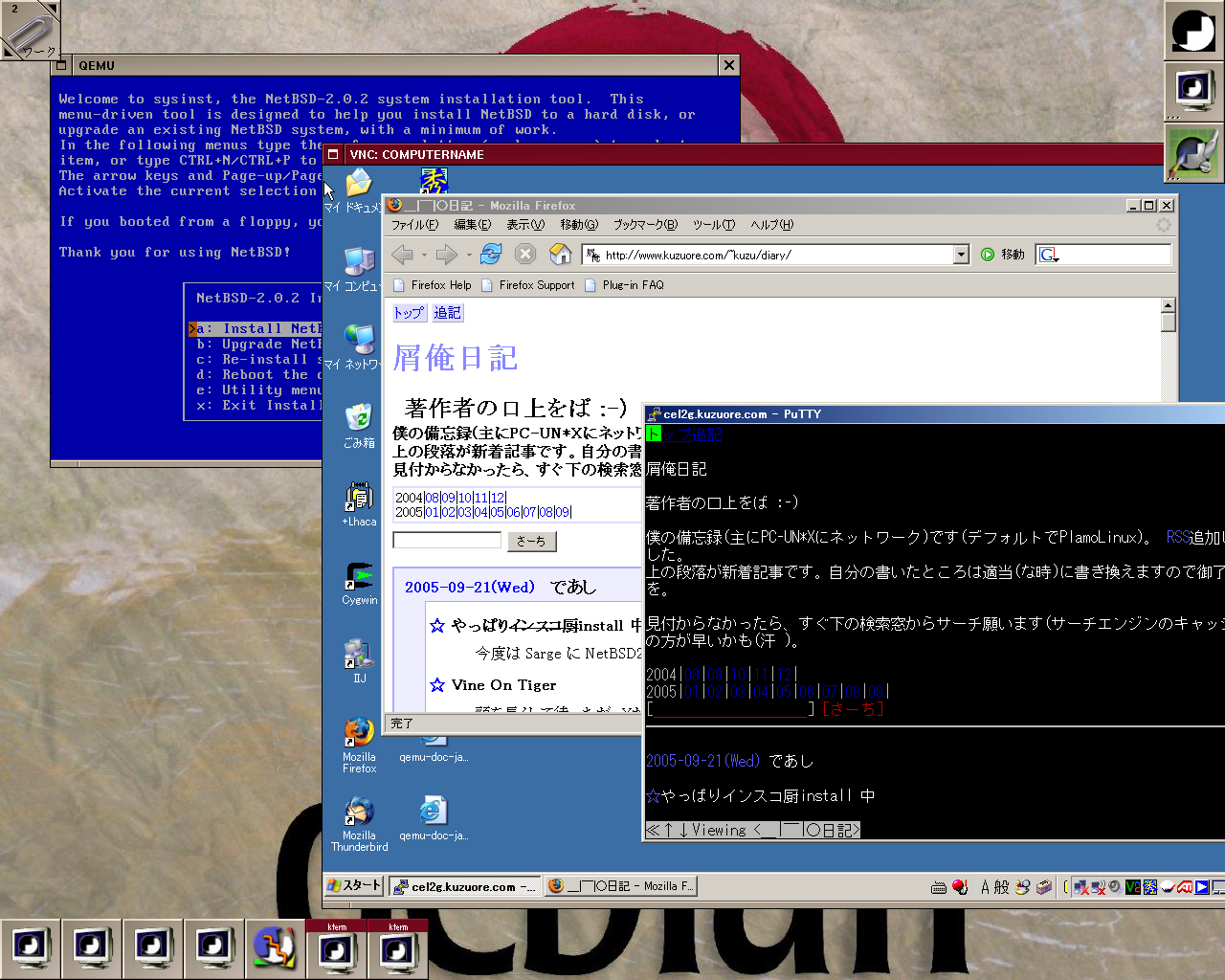This screenshot has height=980, width=1225.
Task: Open the ヘルプ(H) menu in Firefox
Action: tap(772, 225)
